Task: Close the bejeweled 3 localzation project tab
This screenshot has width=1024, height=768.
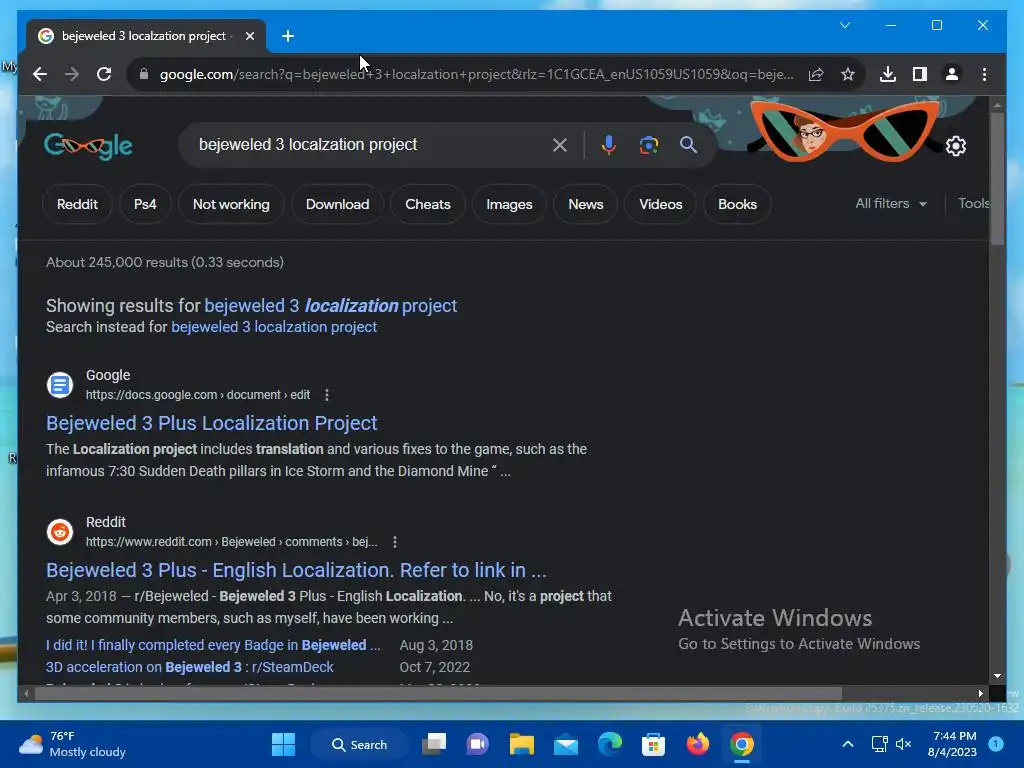Action: coord(249,36)
